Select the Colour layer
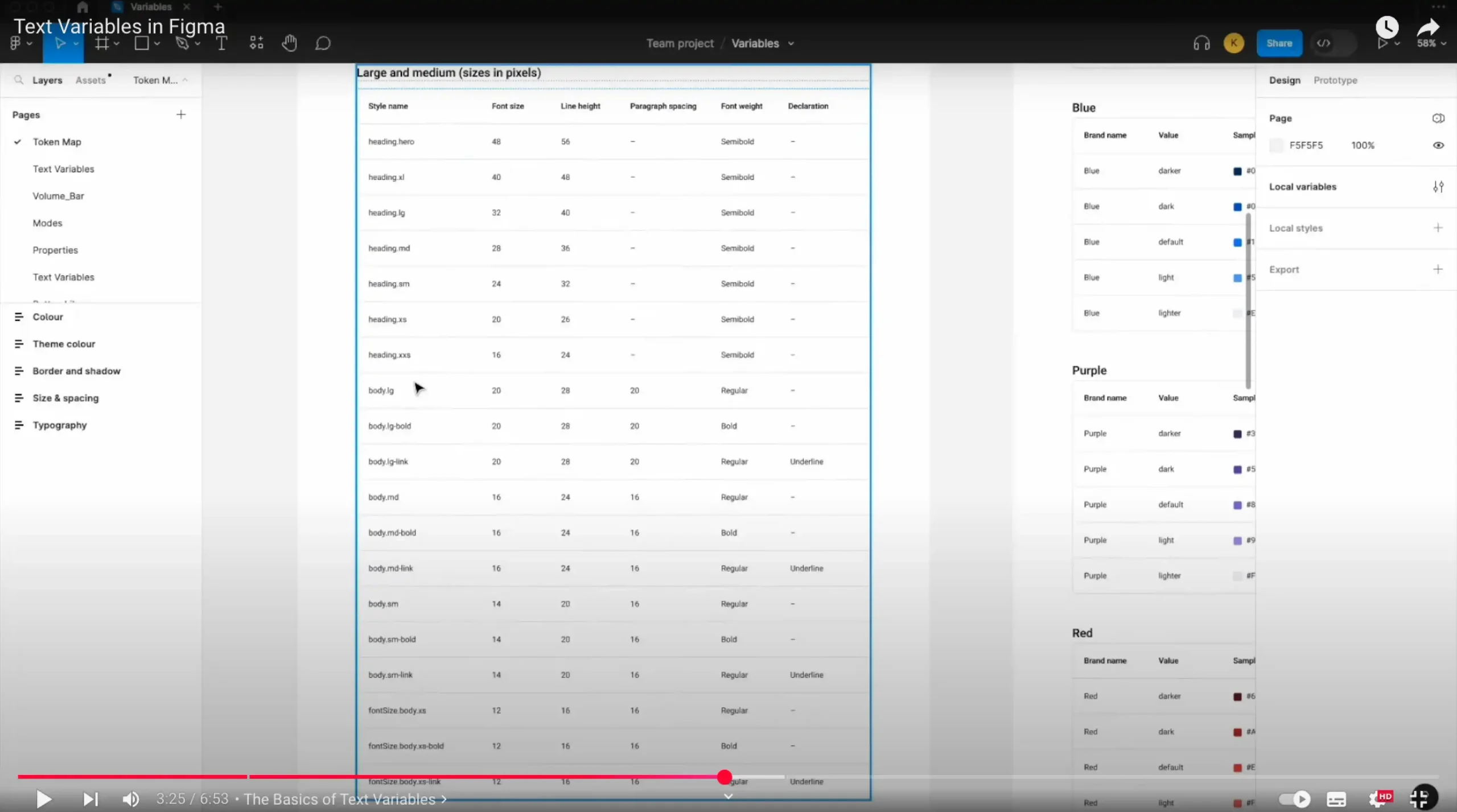Image resolution: width=1457 pixels, height=812 pixels. tap(48, 317)
